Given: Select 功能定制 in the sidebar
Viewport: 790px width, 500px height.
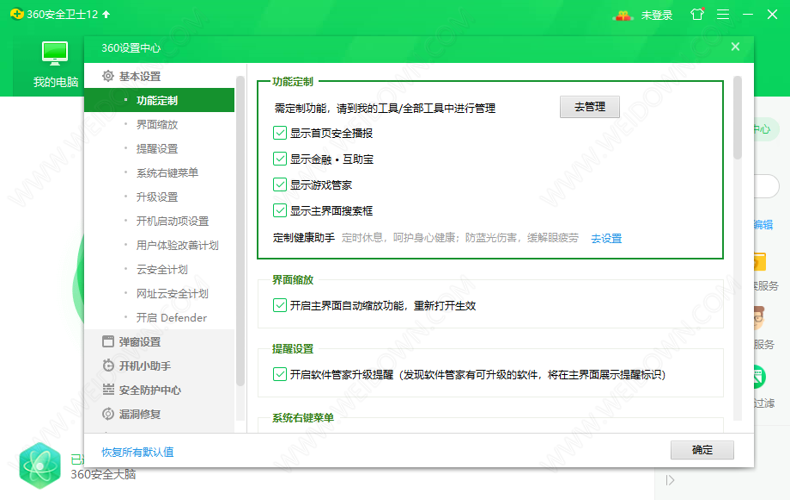Looking at the screenshot, I should [x=159, y=100].
